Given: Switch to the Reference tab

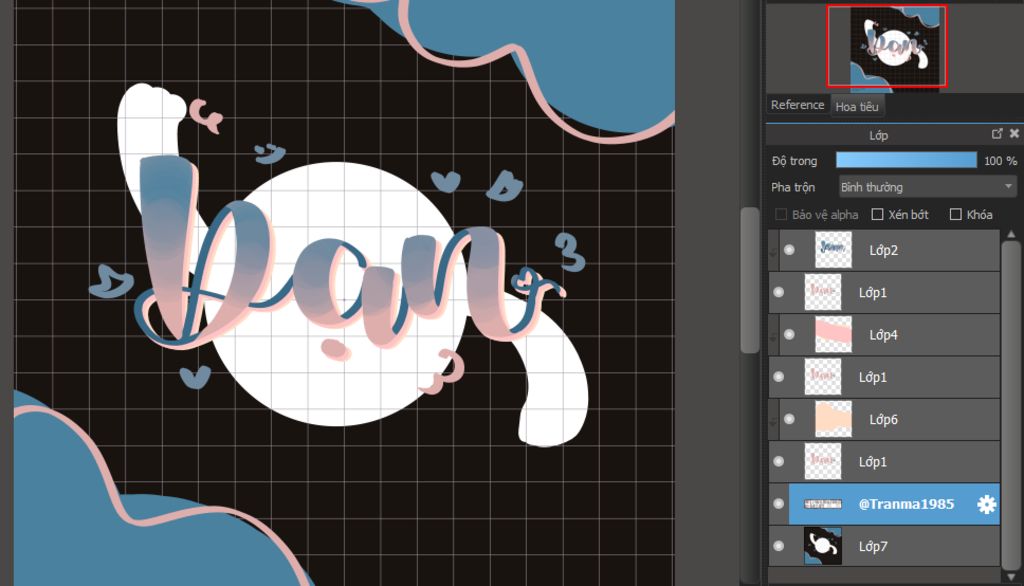Looking at the screenshot, I should pos(797,105).
